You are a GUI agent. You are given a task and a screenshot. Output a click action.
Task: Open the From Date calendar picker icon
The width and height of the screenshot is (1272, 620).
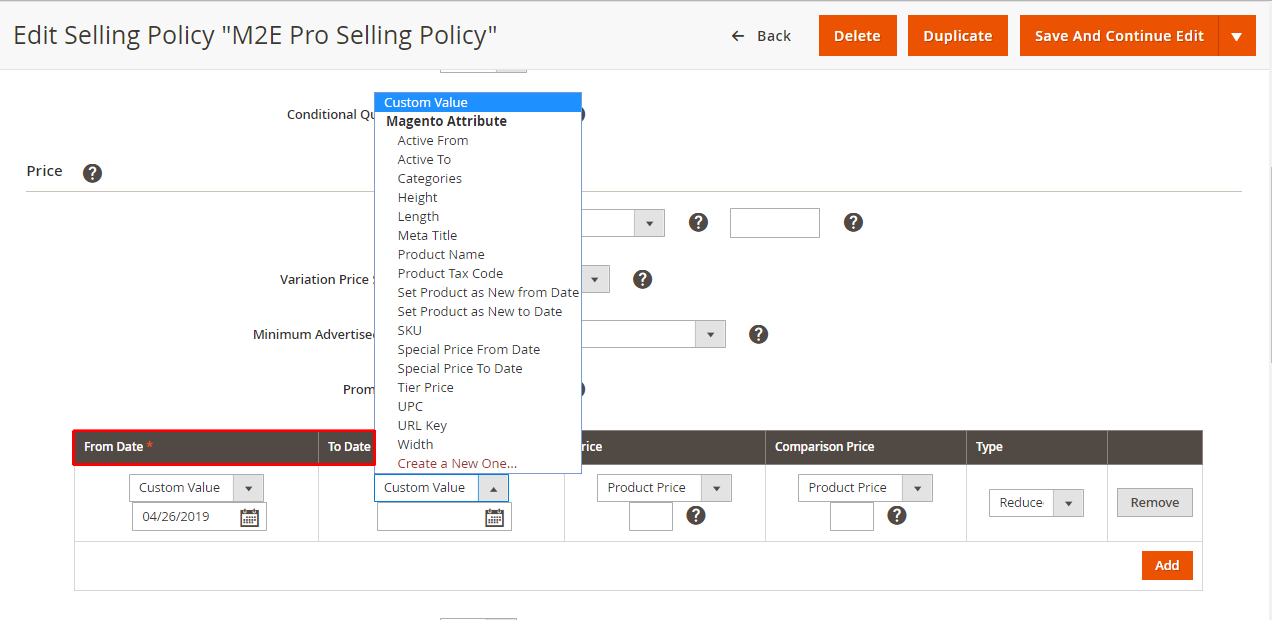tap(249, 517)
